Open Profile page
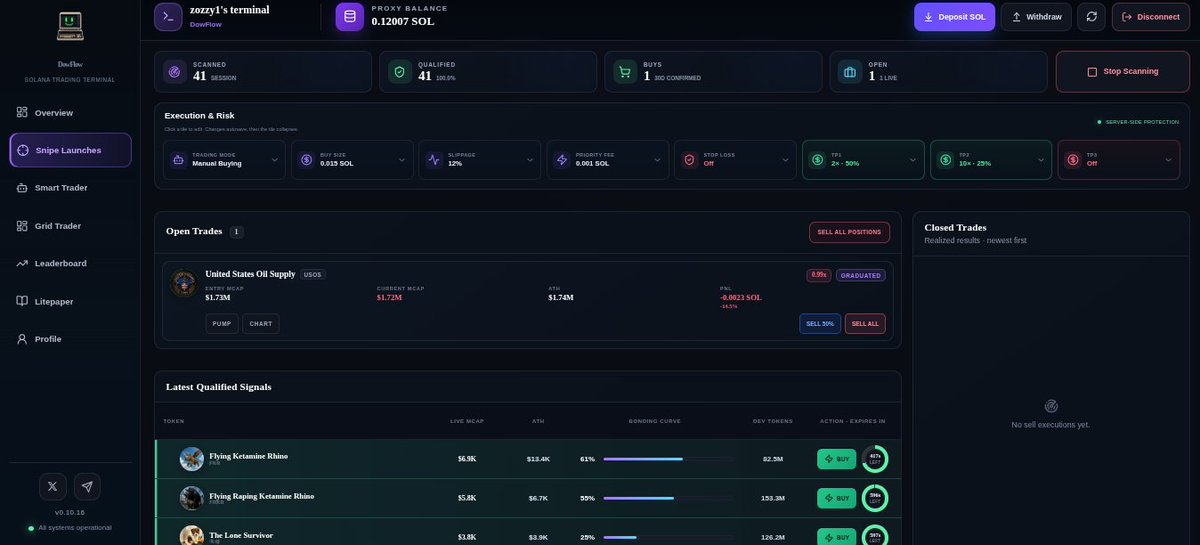This screenshot has height=545, width=1200. (x=70, y=339)
